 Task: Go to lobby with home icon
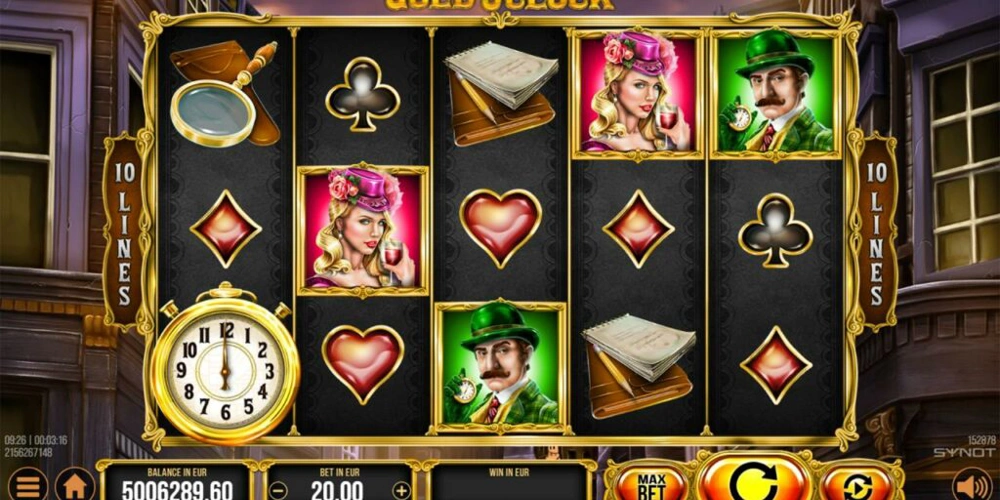coord(75,486)
